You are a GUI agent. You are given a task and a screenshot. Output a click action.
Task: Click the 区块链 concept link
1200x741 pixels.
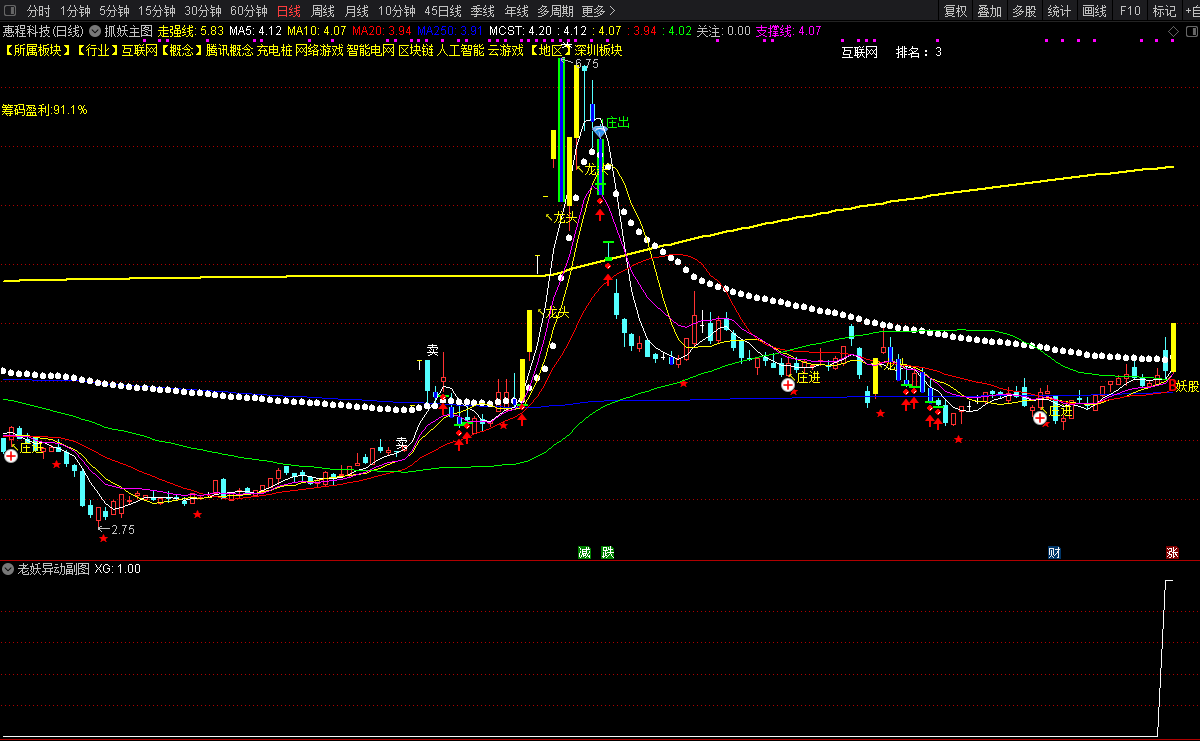click(x=416, y=50)
